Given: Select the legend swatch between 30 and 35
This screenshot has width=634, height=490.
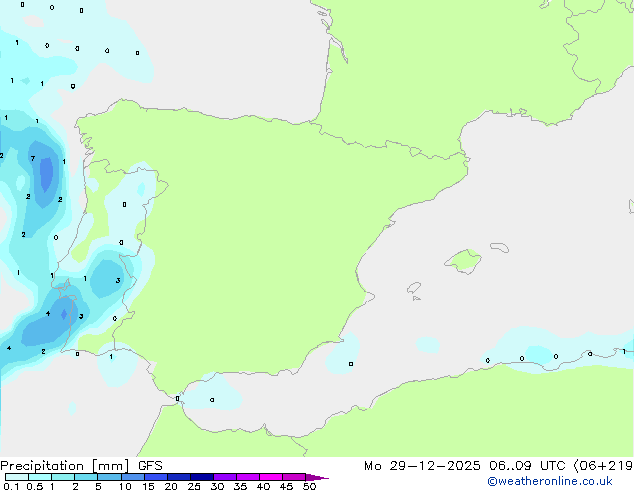Looking at the screenshot, I should pyautogui.click(x=225, y=477).
